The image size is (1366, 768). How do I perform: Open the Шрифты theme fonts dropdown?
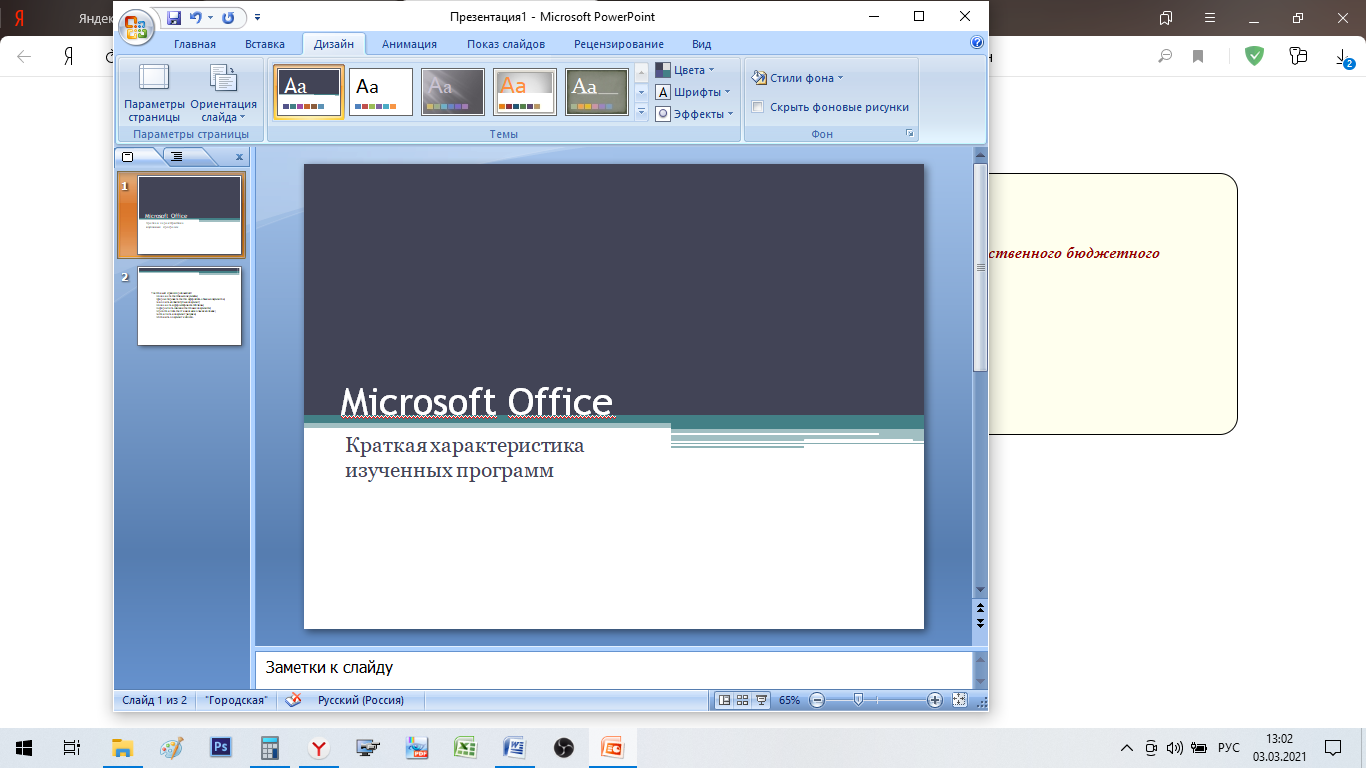tap(693, 92)
